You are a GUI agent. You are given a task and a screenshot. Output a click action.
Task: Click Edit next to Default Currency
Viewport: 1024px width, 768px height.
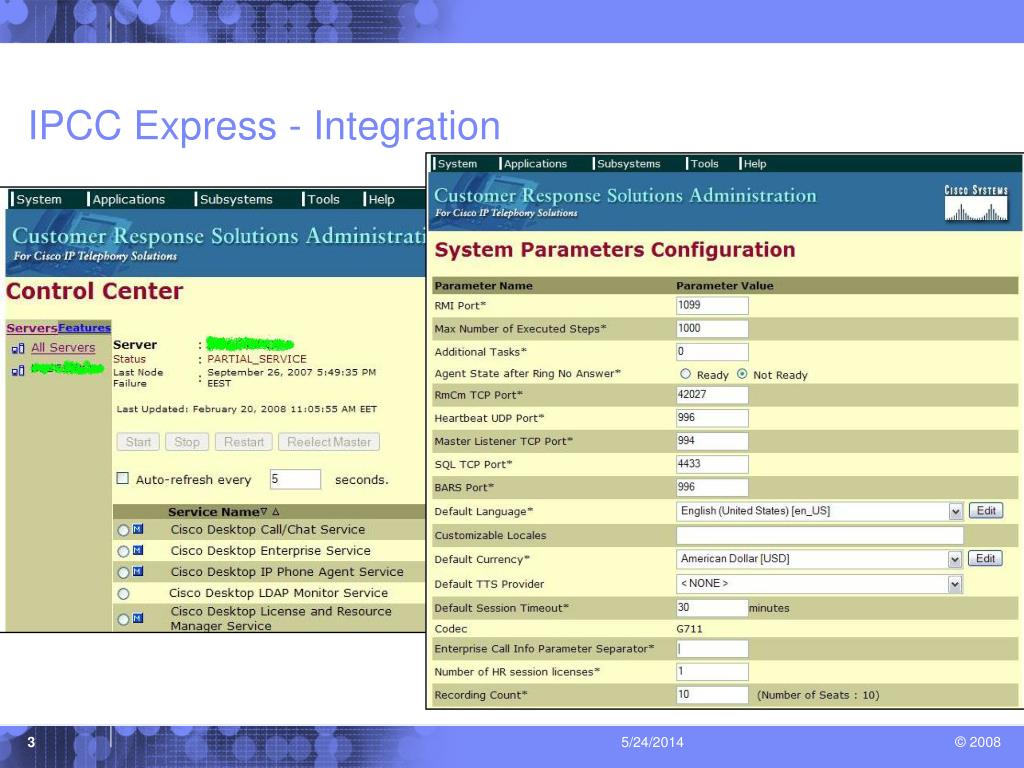pos(985,558)
